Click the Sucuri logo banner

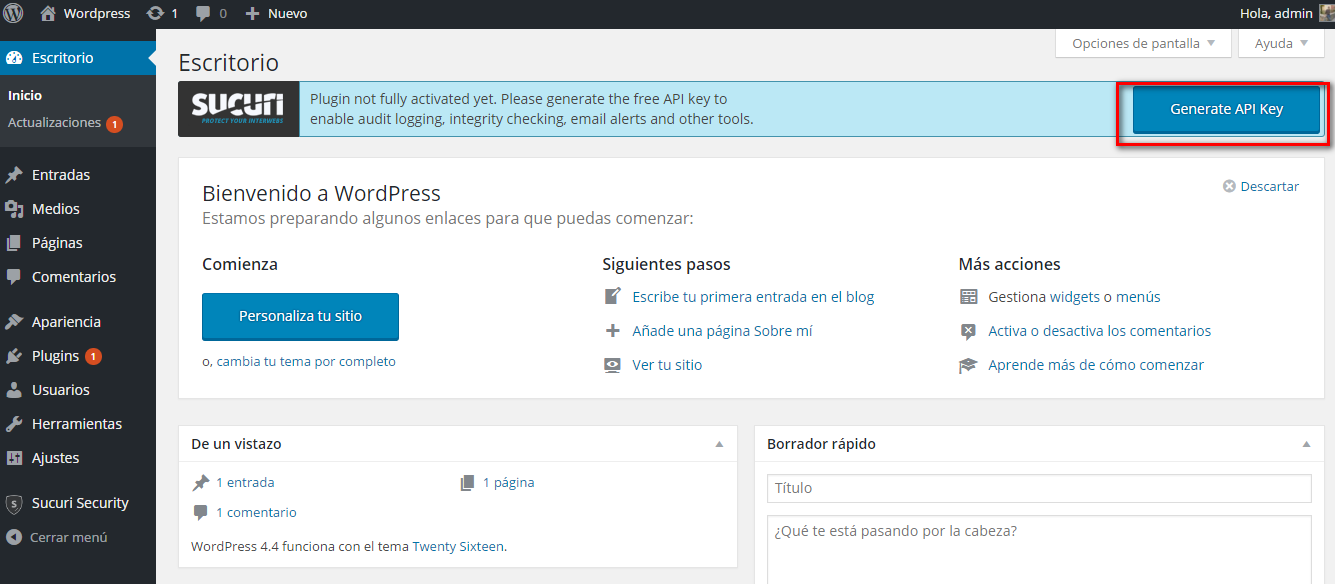click(x=238, y=109)
